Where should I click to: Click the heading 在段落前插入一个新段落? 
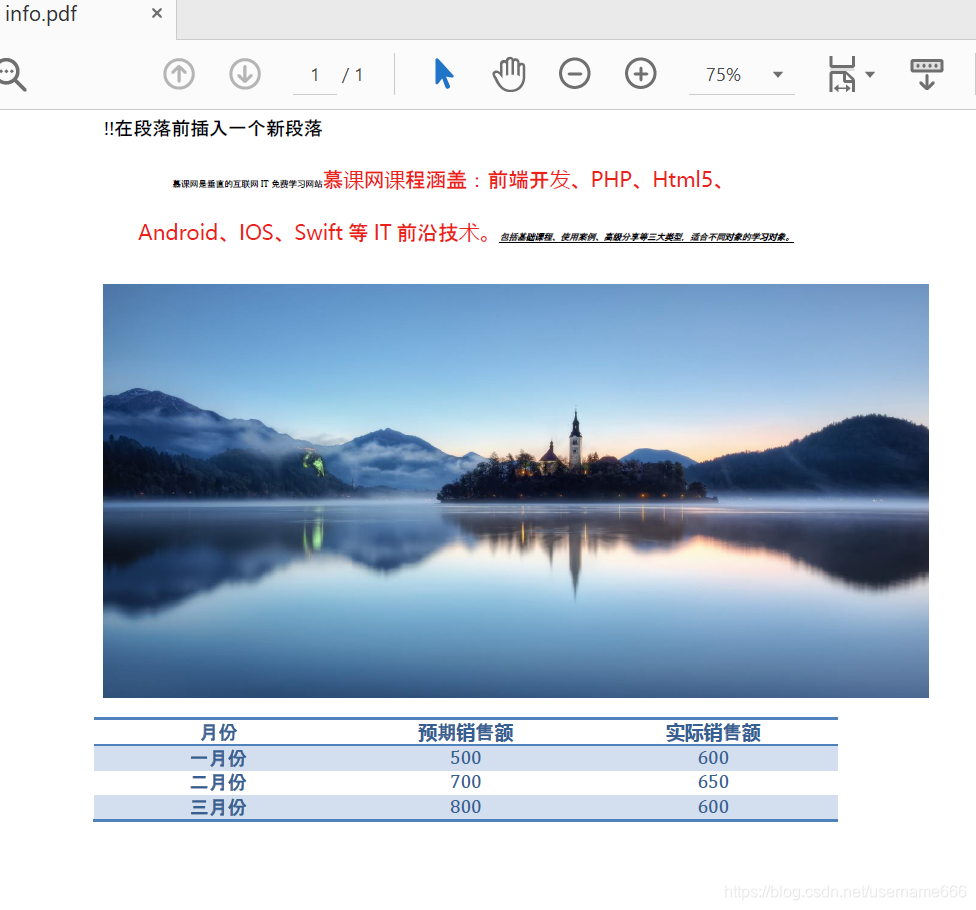coord(218,129)
